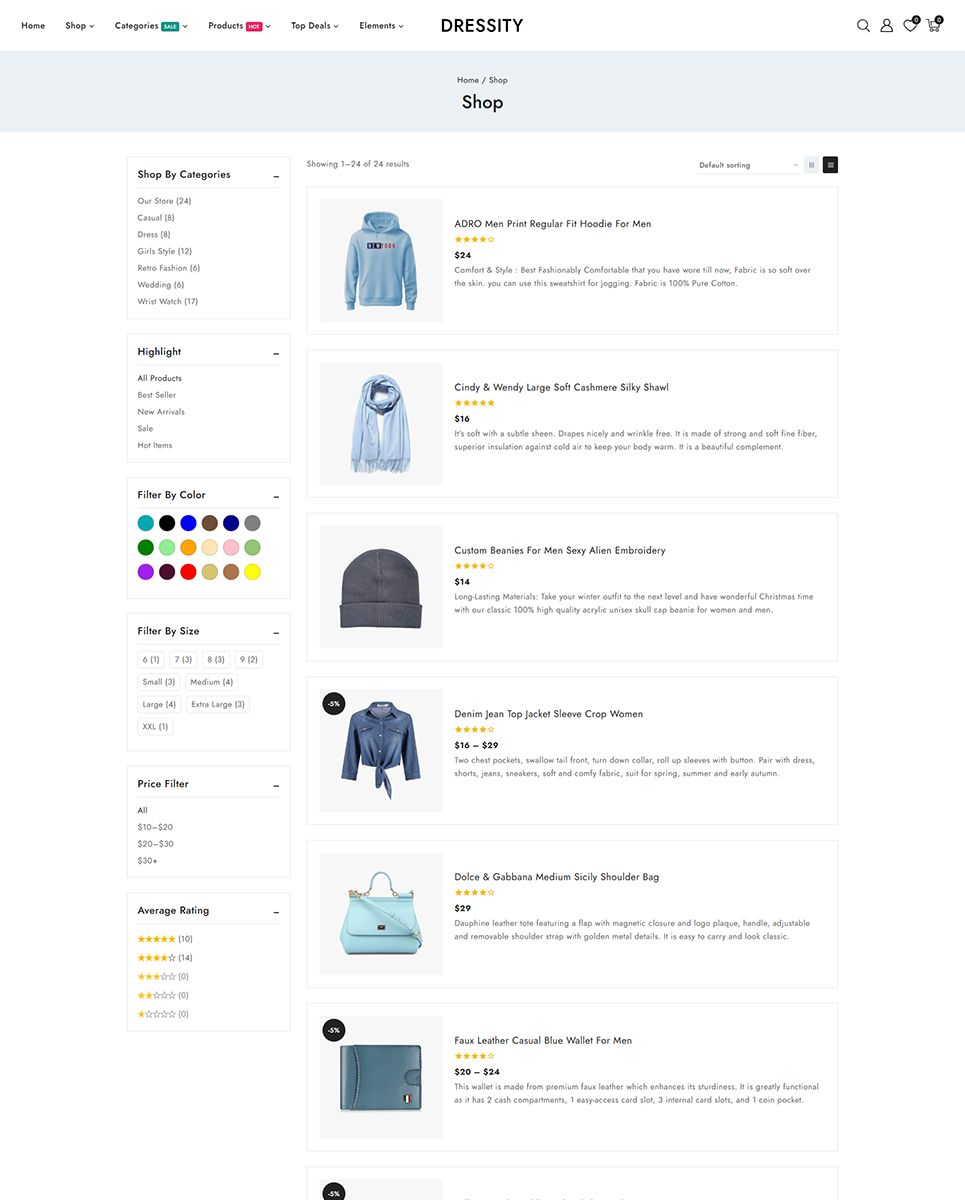
Task: Click the user account icon
Action: point(886,26)
